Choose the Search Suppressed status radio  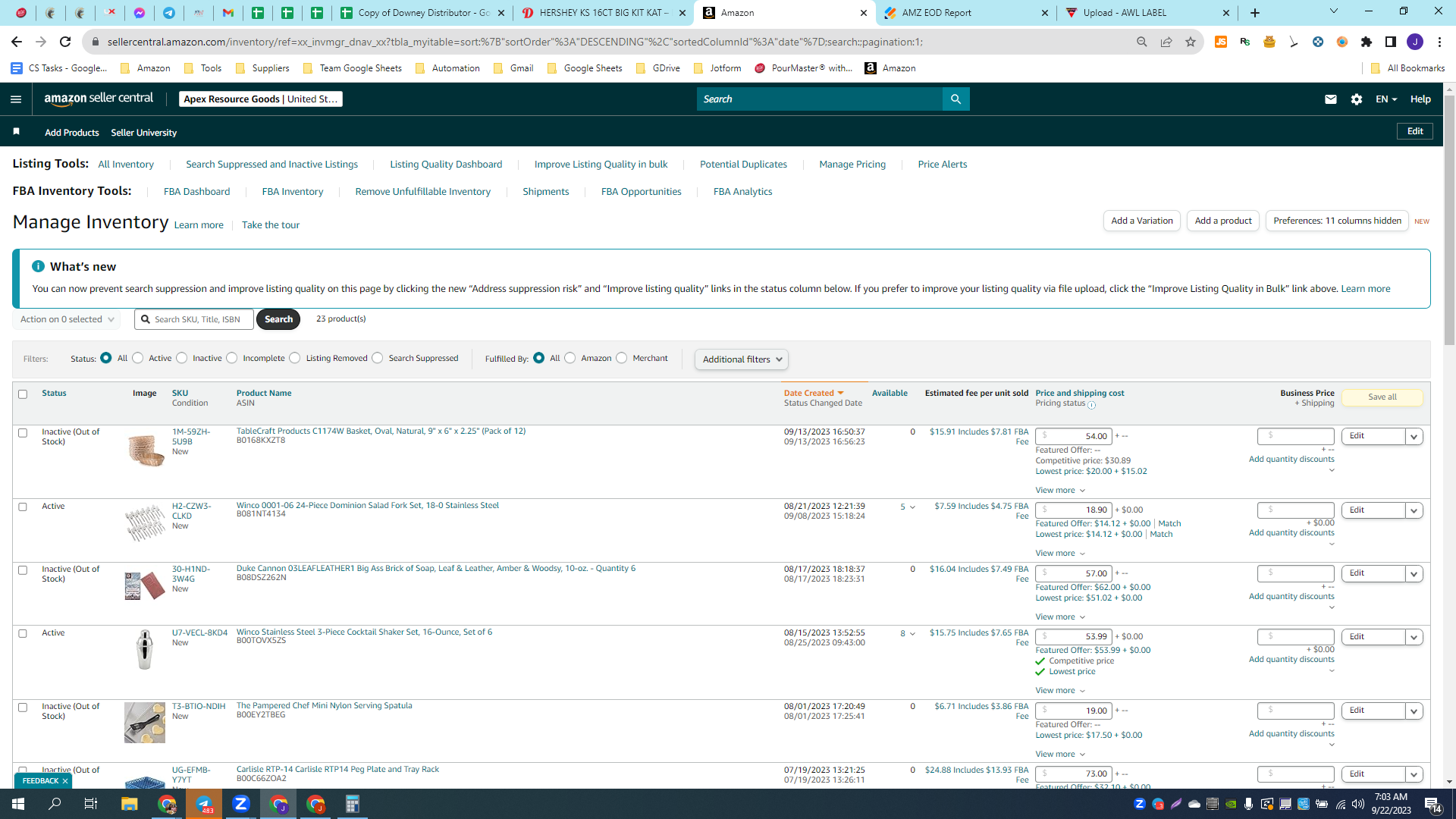pyautogui.click(x=378, y=358)
